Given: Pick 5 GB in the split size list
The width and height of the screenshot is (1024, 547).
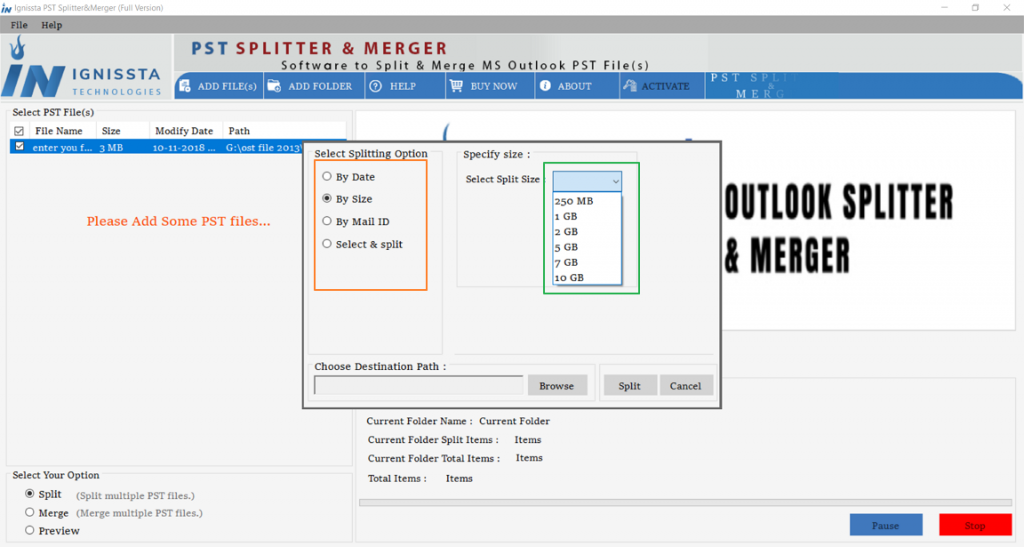Looking at the screenshot, I should tap(566, 247).
